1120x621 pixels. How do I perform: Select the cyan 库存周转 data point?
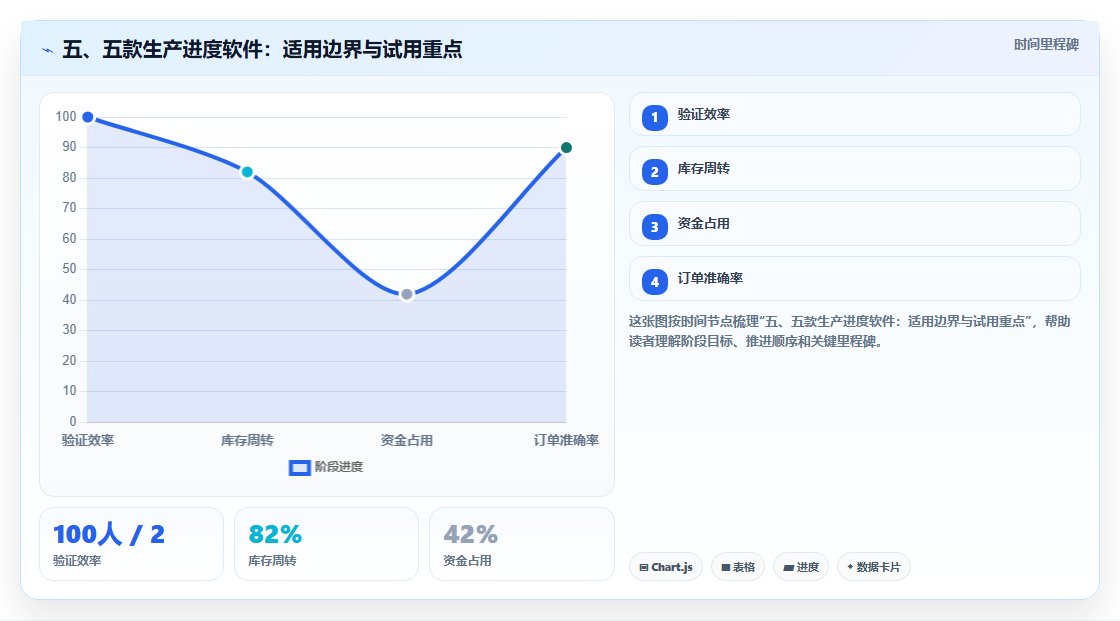(247, 172)
